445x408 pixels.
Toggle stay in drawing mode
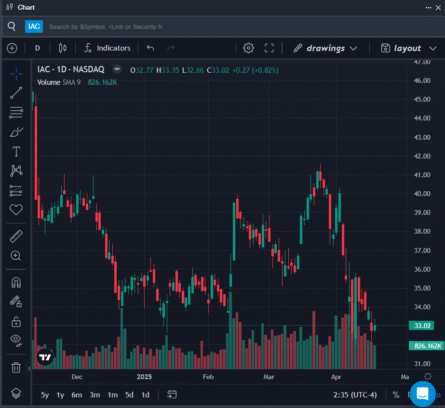[x=16, y=302]
